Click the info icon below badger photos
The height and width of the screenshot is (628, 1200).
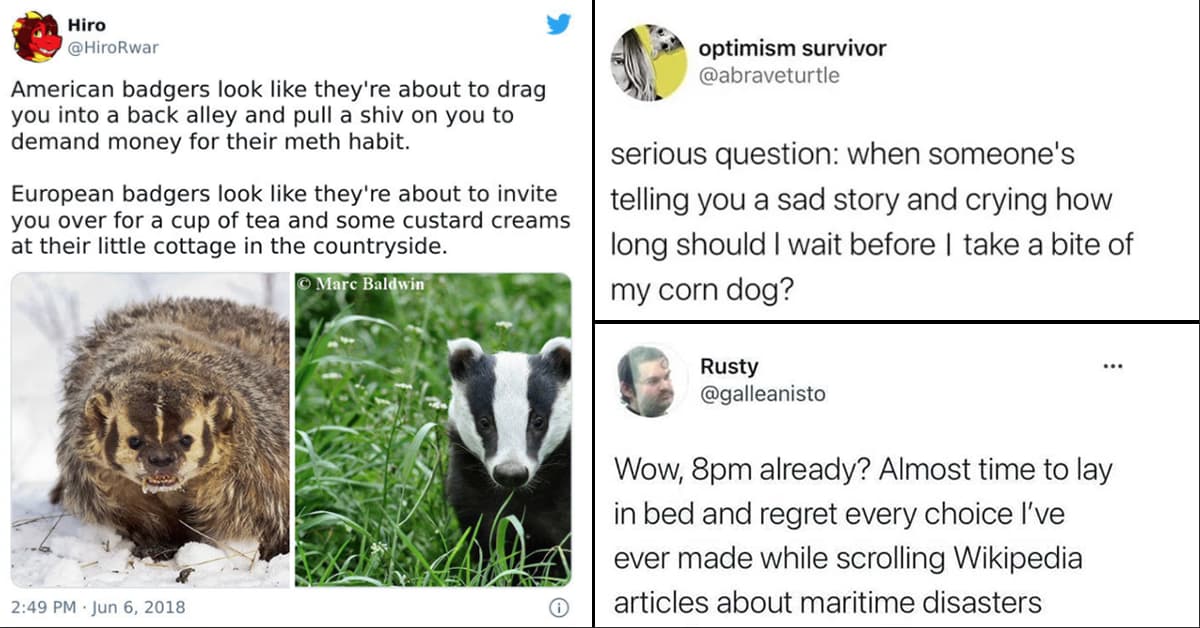559,607
